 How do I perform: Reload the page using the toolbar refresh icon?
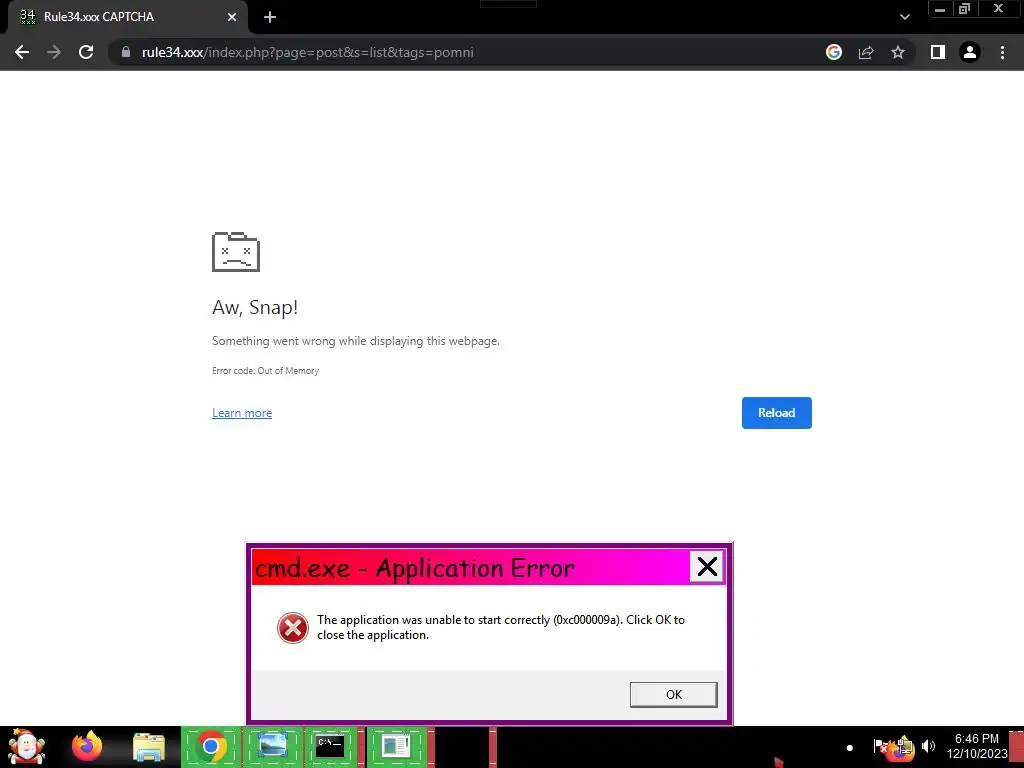tap(86, 52)
